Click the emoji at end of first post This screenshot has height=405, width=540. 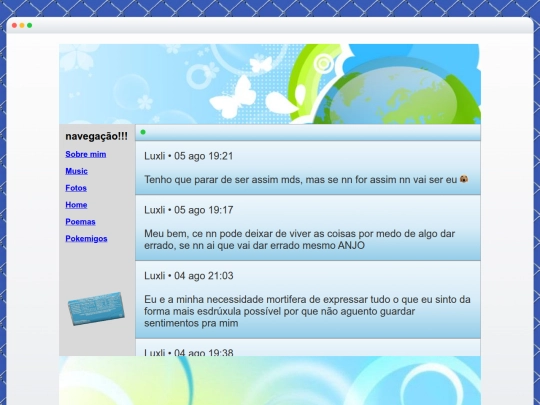[464, 179]
